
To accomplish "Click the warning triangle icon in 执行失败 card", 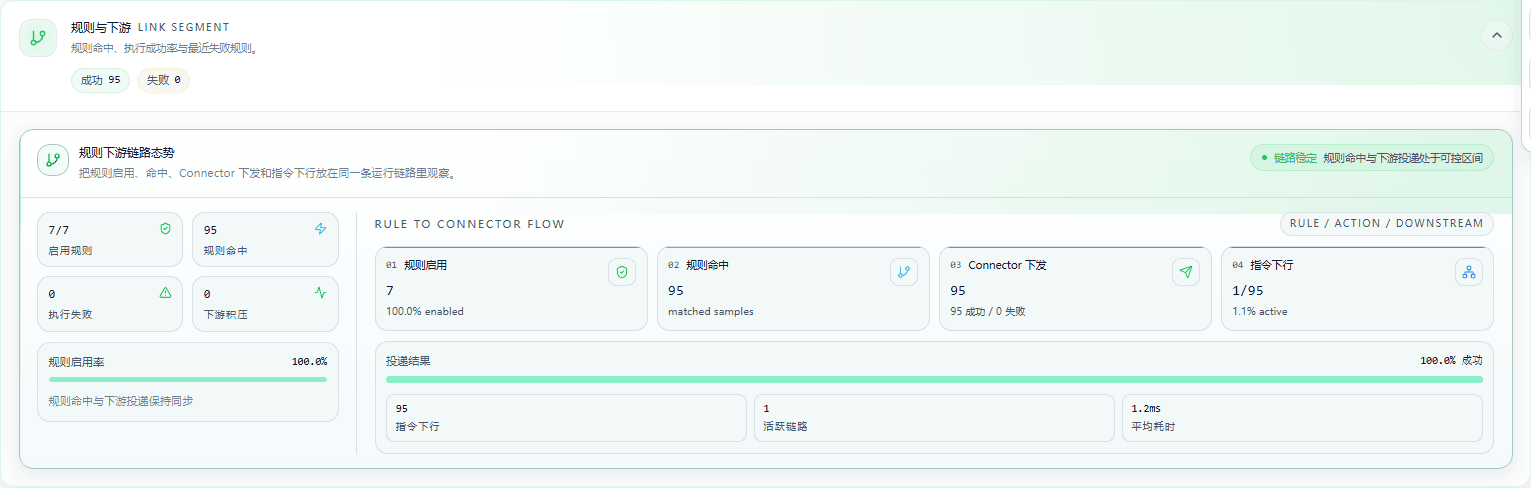I will pos(165,293).
